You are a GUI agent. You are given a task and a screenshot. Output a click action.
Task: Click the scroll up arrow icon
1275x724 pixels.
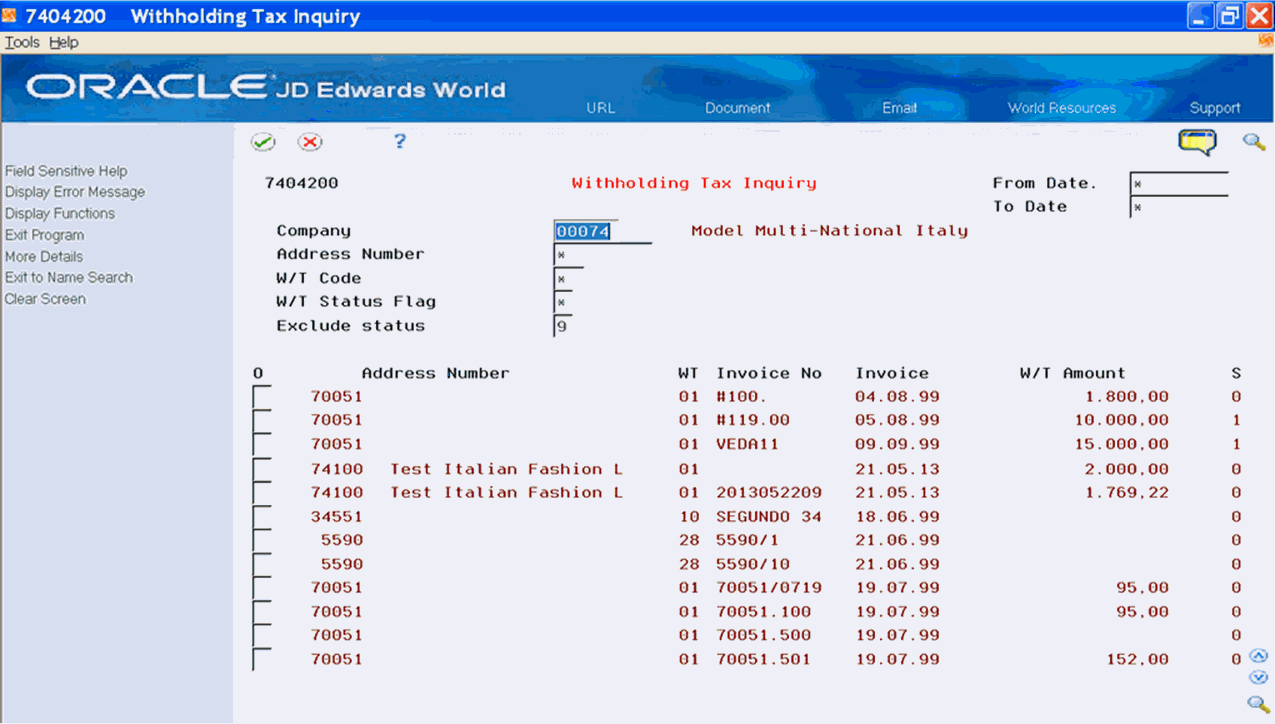1259,656
